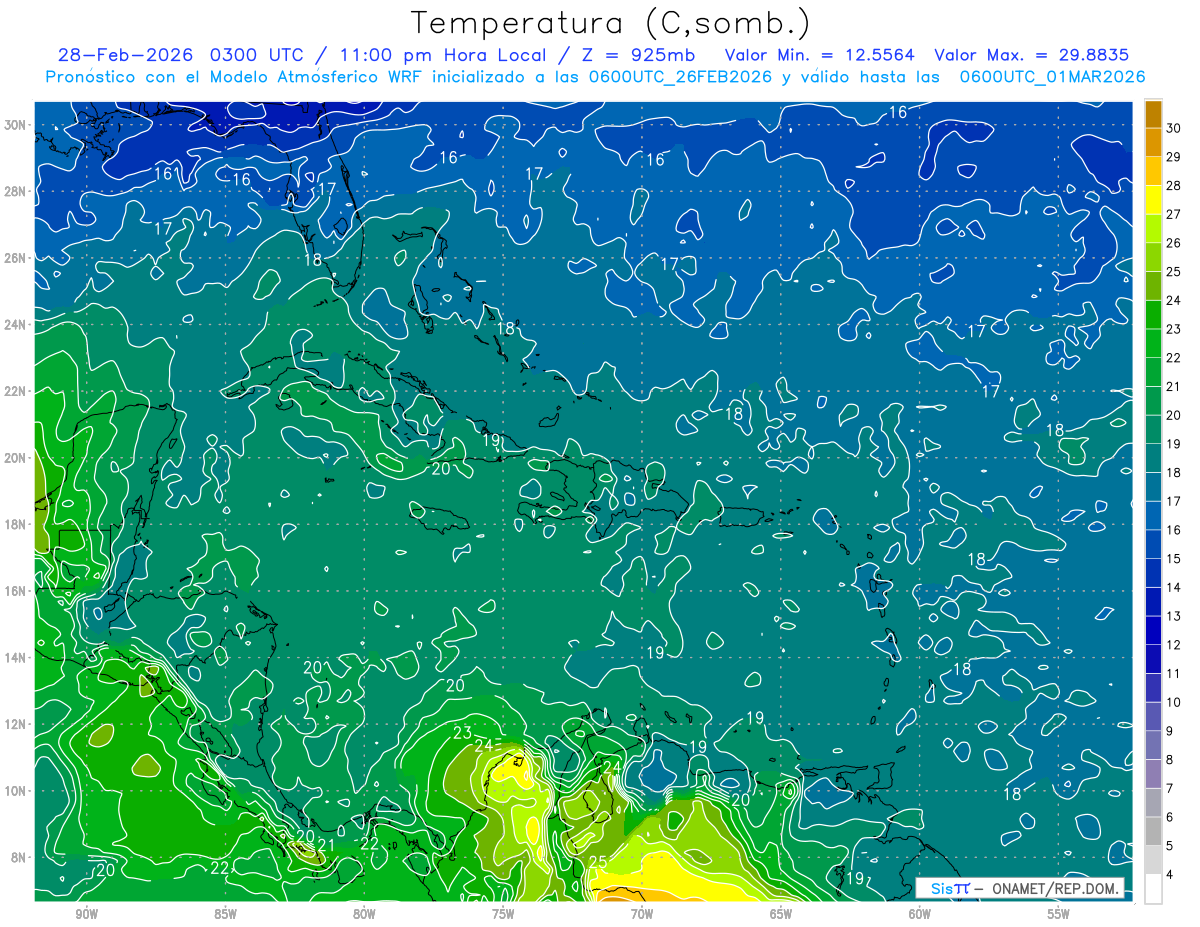Click the 75W longitude axis label
This screenshot has height=927, width=1200.
(503, 914)
